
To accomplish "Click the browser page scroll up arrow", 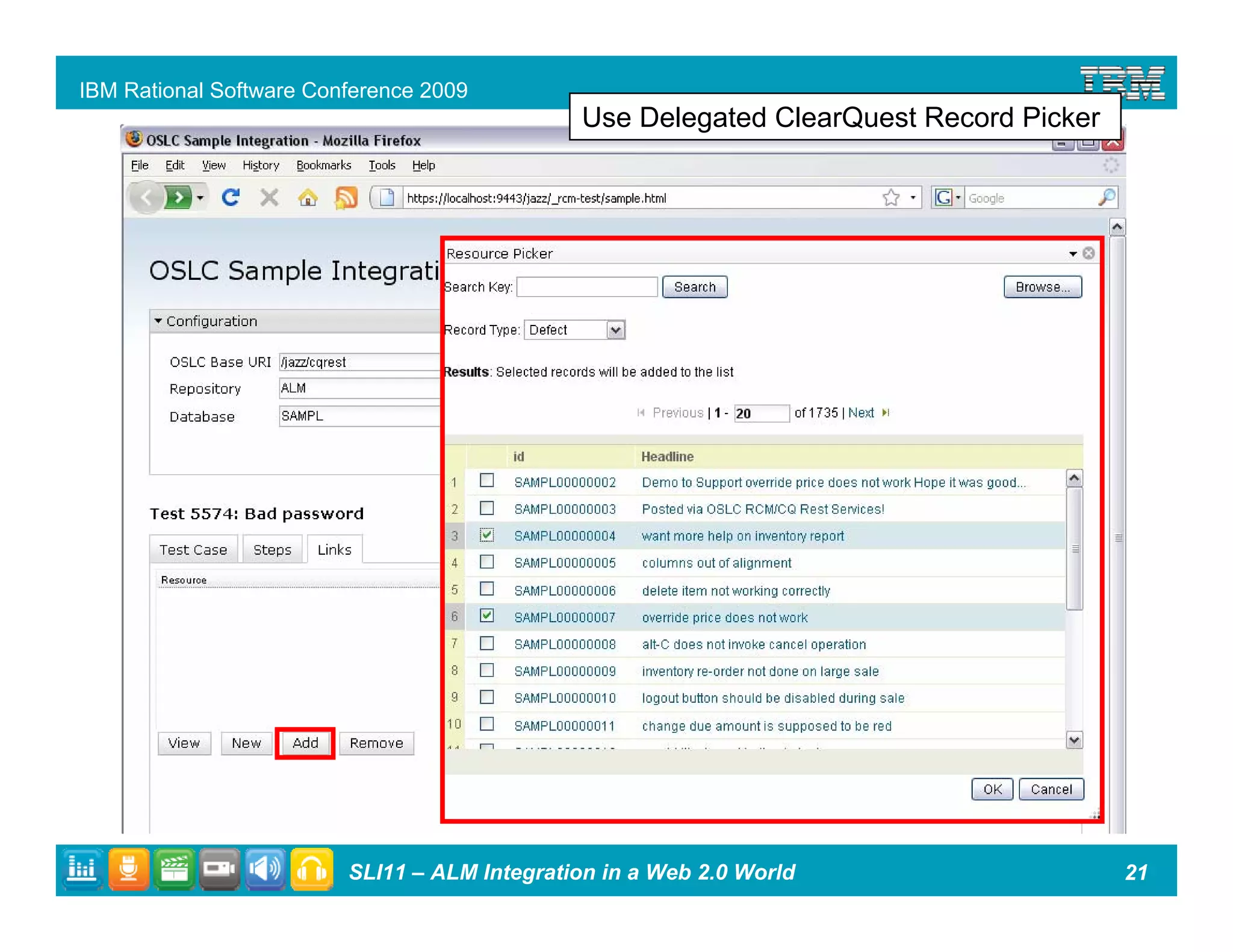I will coord(1117,227).
